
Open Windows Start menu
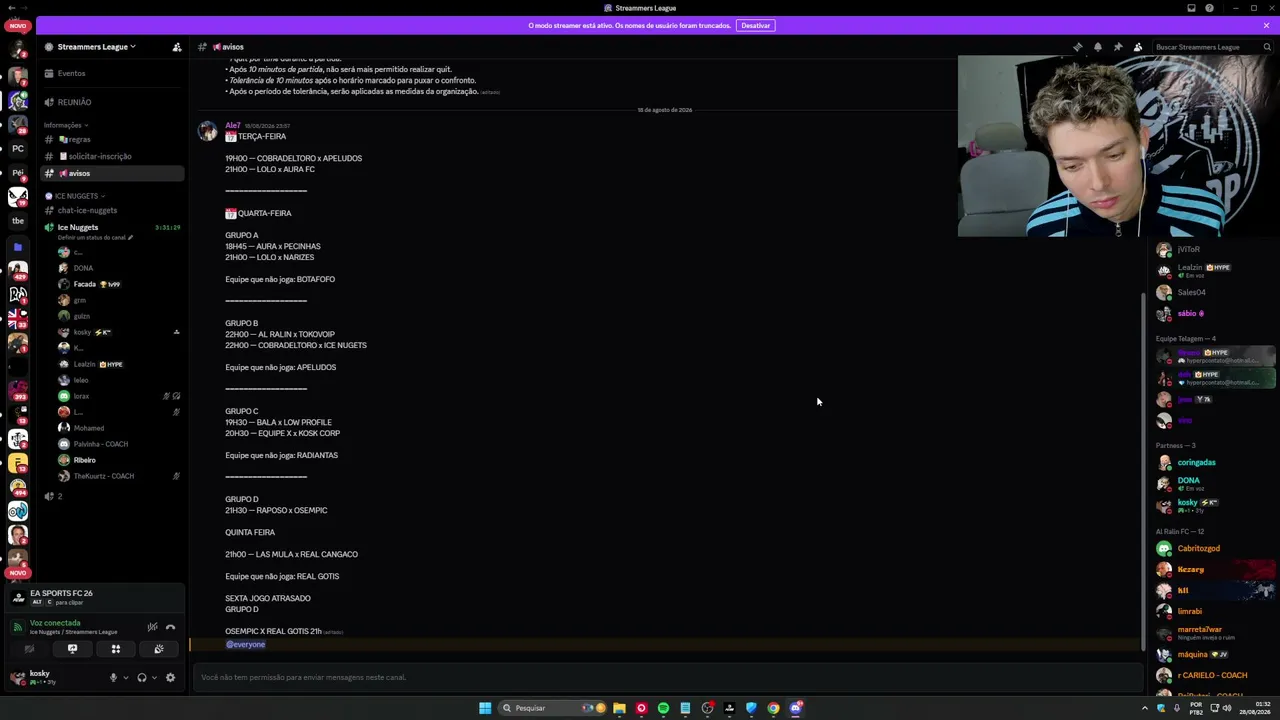[485, 708]
